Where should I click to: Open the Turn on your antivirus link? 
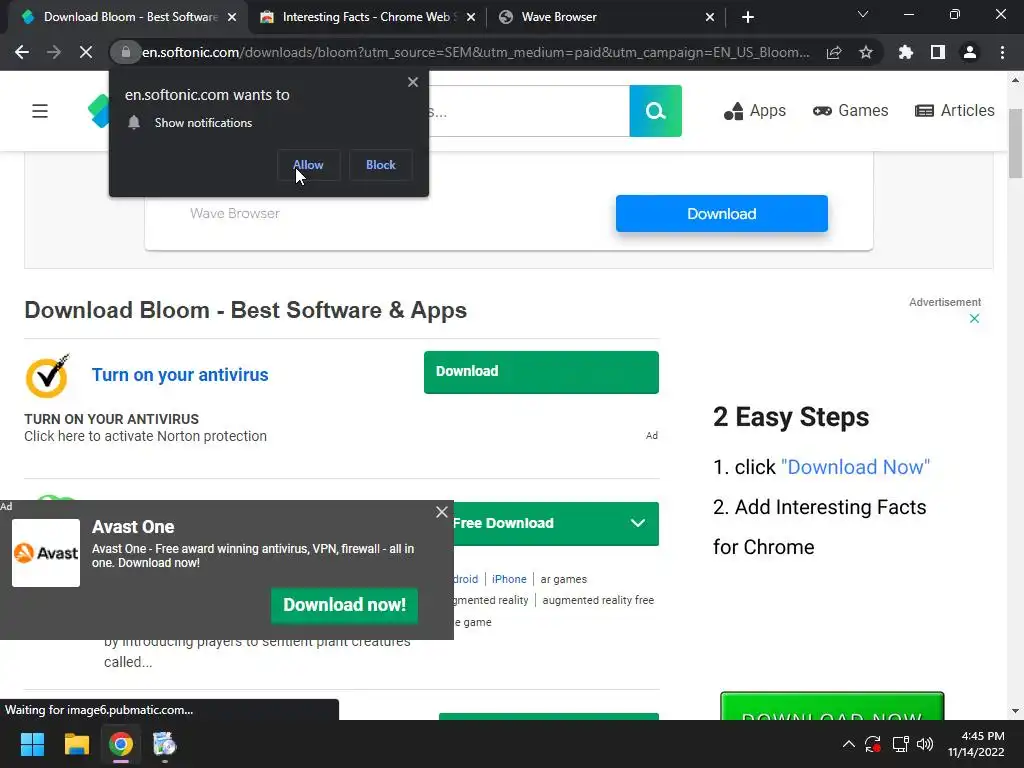tap(180, 375)
